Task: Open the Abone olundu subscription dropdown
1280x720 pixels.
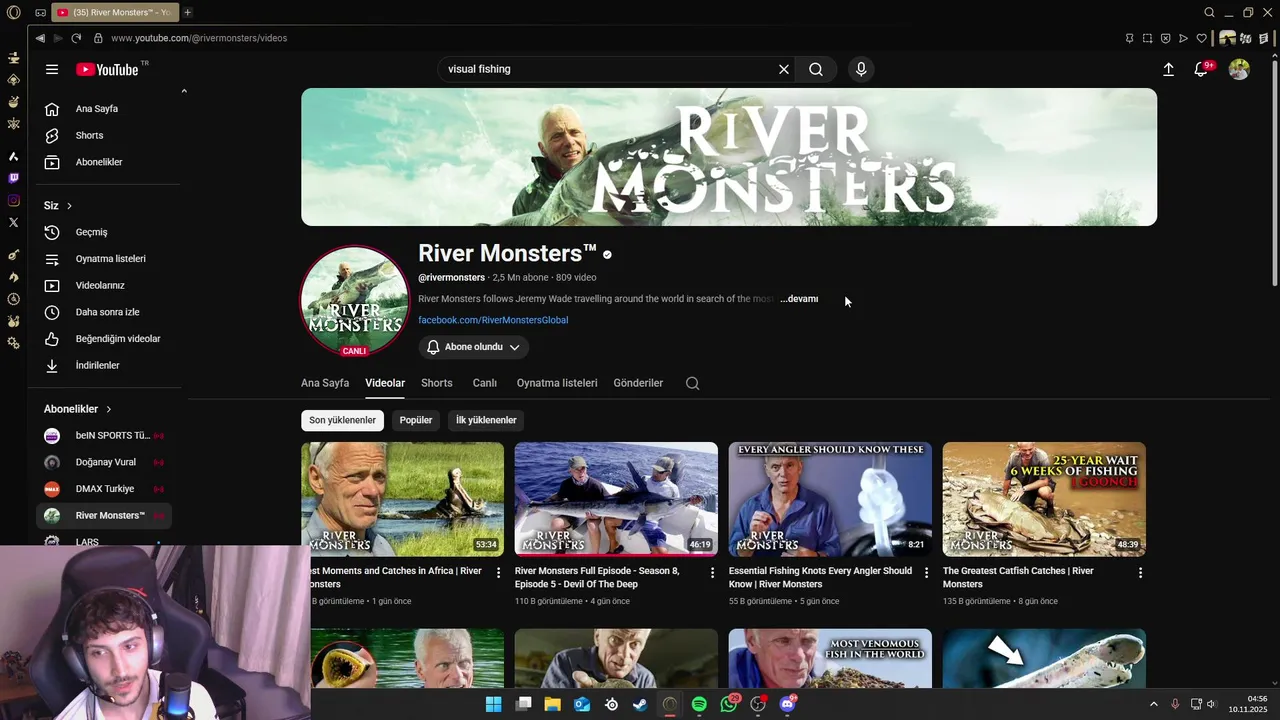Action: tap(473, 347)
